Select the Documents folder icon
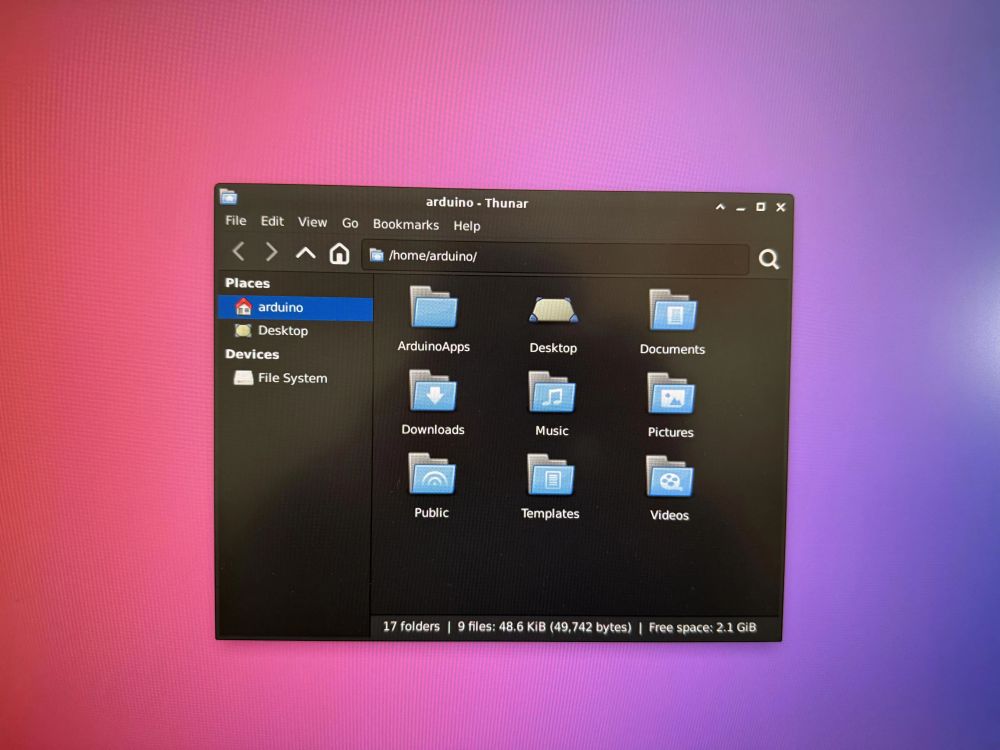 [x=673, y=311]
